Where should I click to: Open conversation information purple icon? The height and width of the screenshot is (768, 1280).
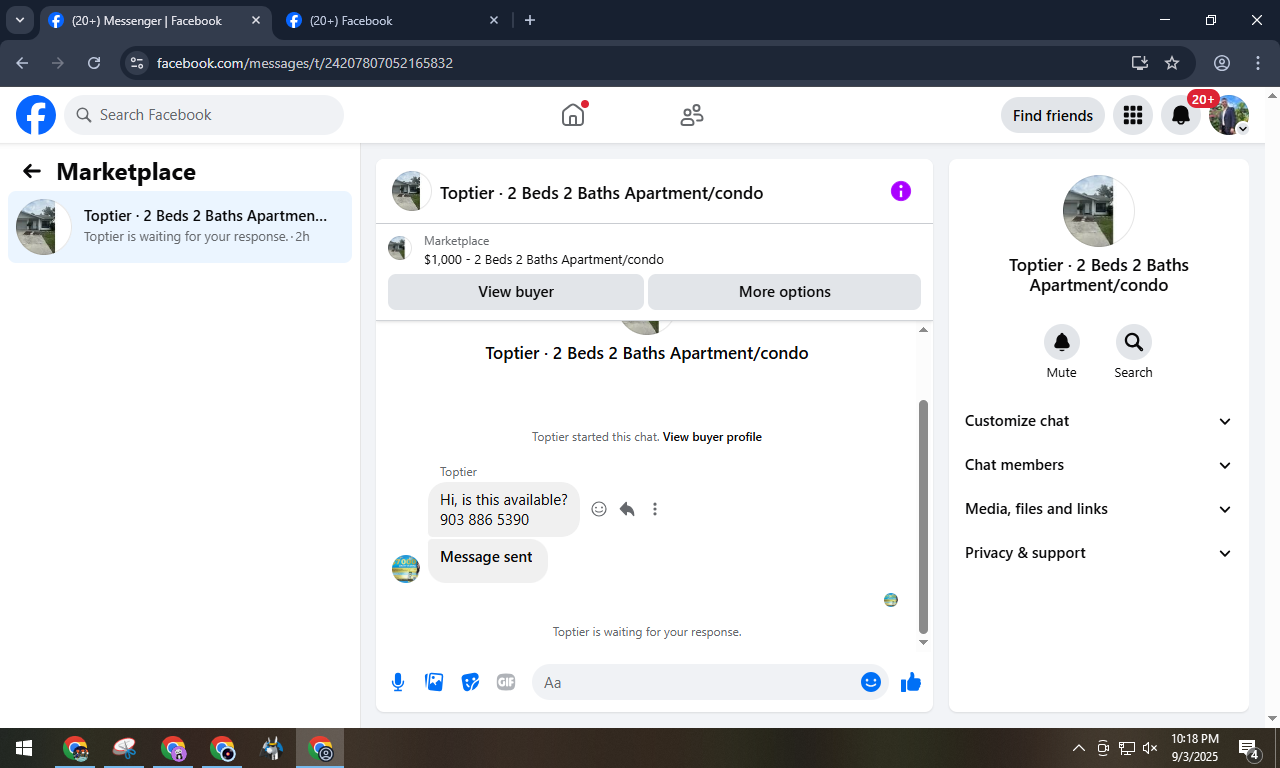pos(901,191)
